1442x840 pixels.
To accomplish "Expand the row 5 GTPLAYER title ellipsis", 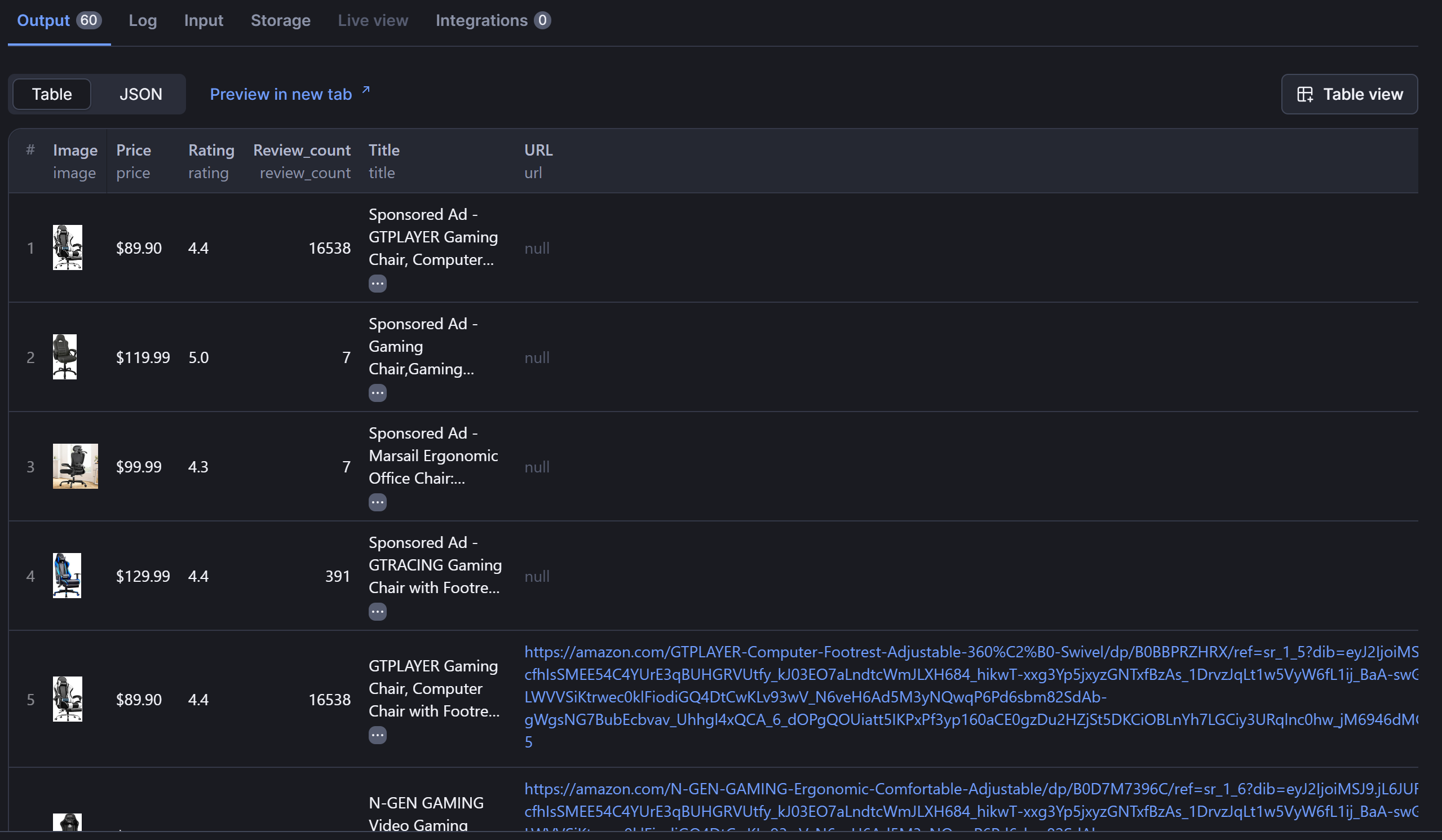I will click(377, 735).
